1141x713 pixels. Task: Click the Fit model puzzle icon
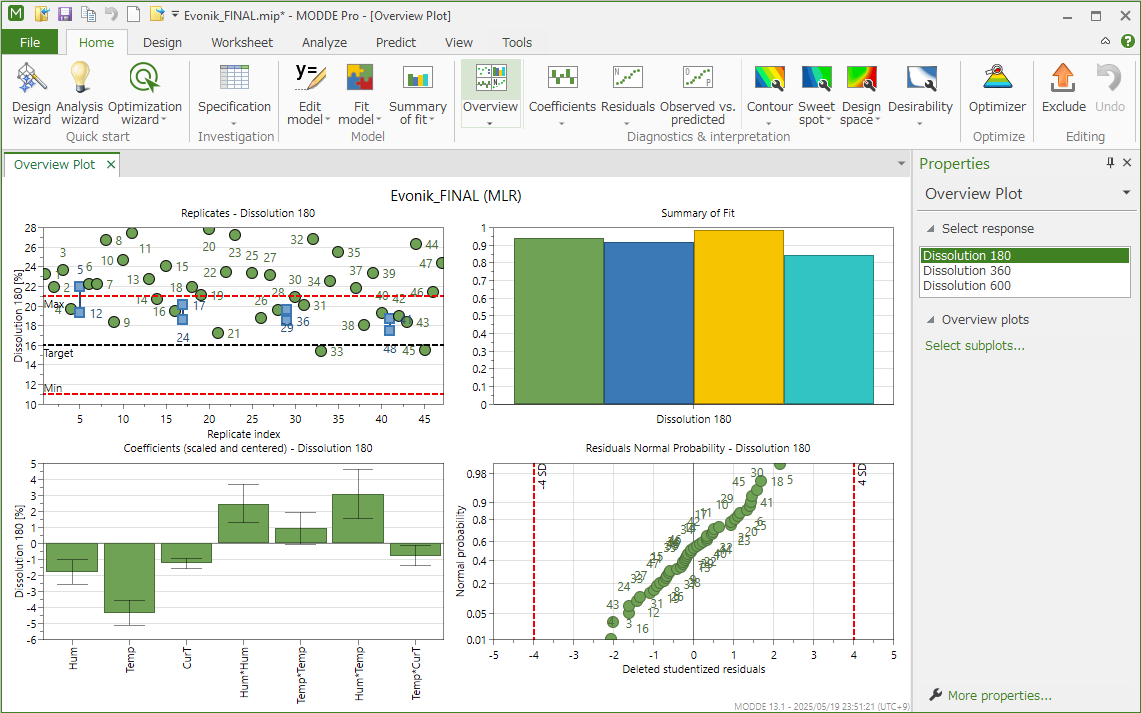pyautogui.click(x=359, y=78)
